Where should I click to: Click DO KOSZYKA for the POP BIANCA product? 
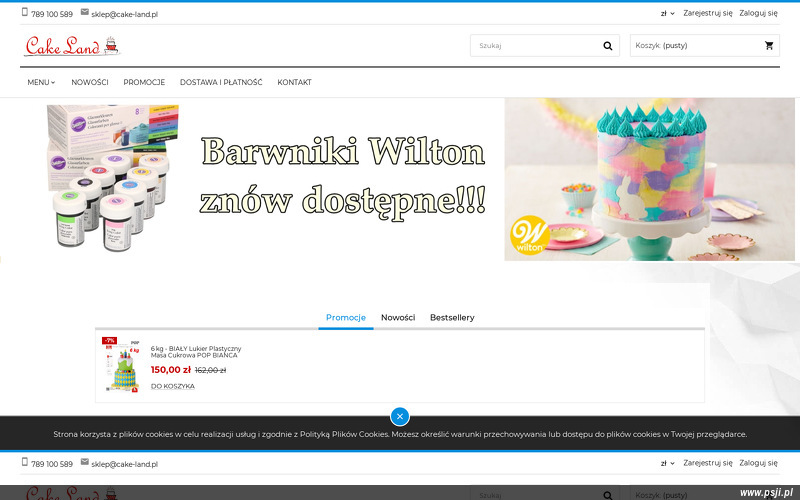tap(172, 386)
